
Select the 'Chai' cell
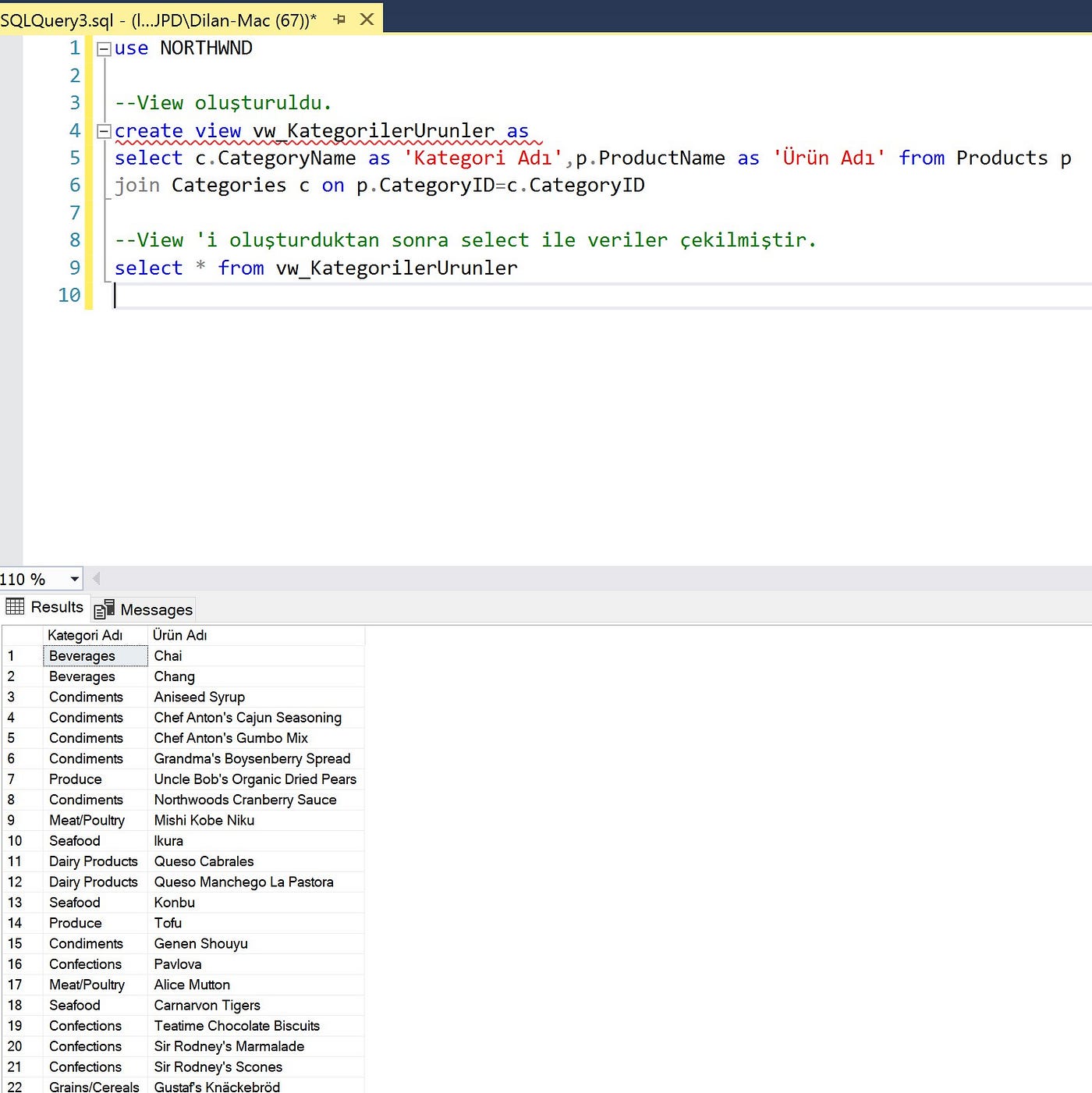pyautogui.click(x=256, y=656)
